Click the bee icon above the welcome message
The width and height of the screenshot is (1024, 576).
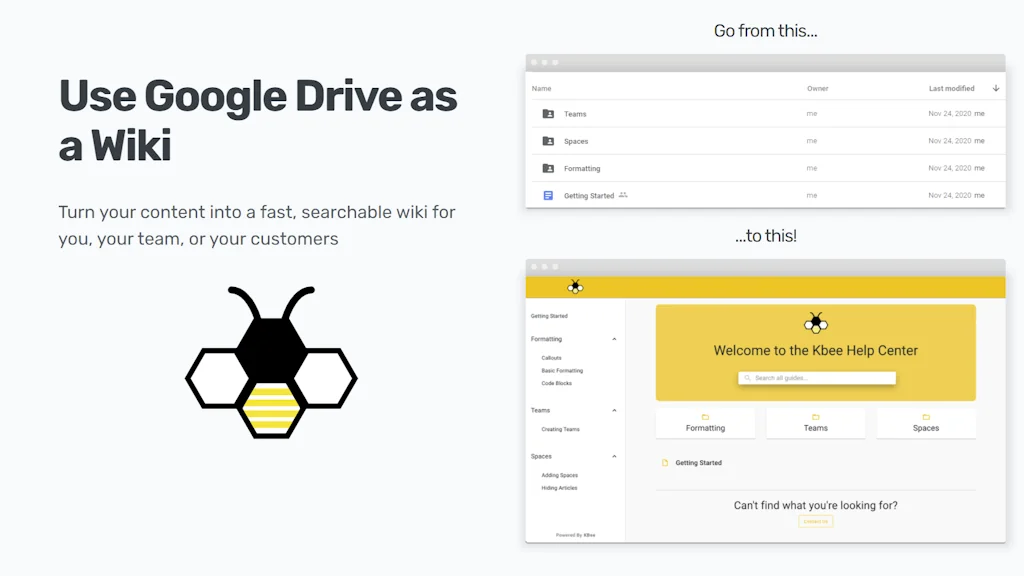tap(816, 323)
